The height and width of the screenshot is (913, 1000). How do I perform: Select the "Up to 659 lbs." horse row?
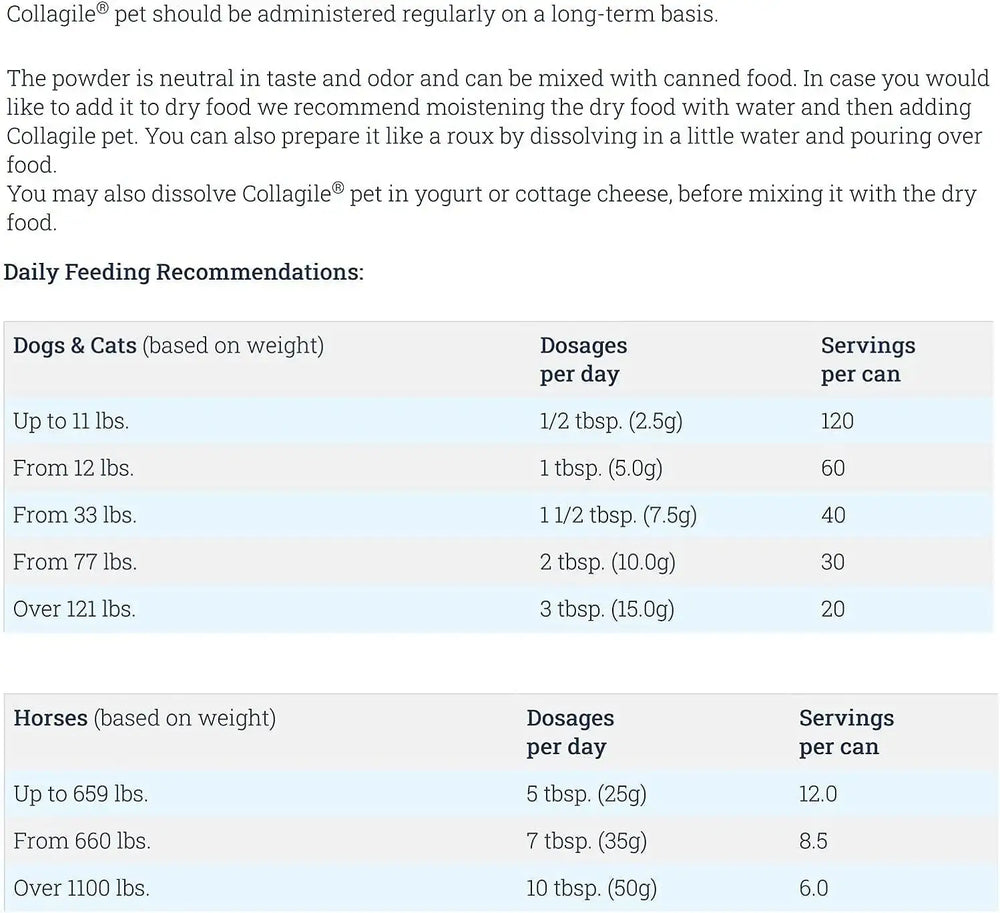pyautogui.click(x=80, y=794)
